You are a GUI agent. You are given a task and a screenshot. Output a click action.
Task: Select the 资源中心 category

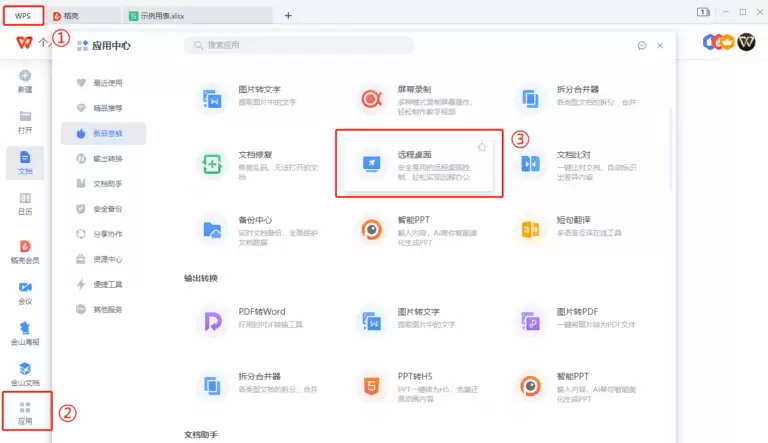(x=100, y=259)
